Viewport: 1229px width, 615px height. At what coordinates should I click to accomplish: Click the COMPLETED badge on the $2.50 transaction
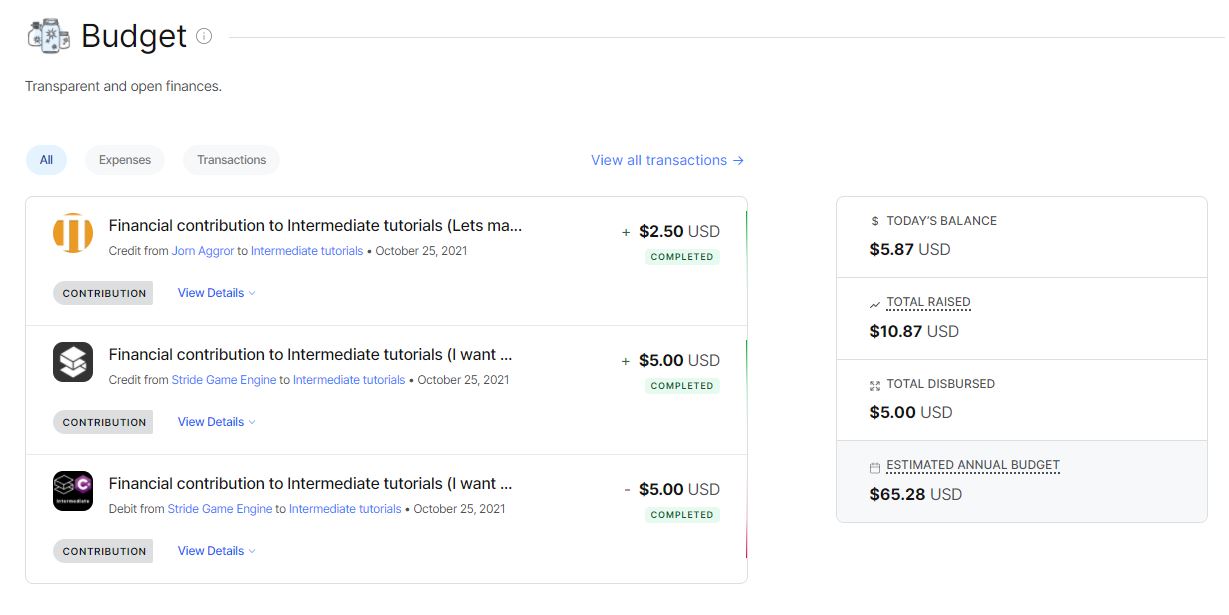coord(682,257)
